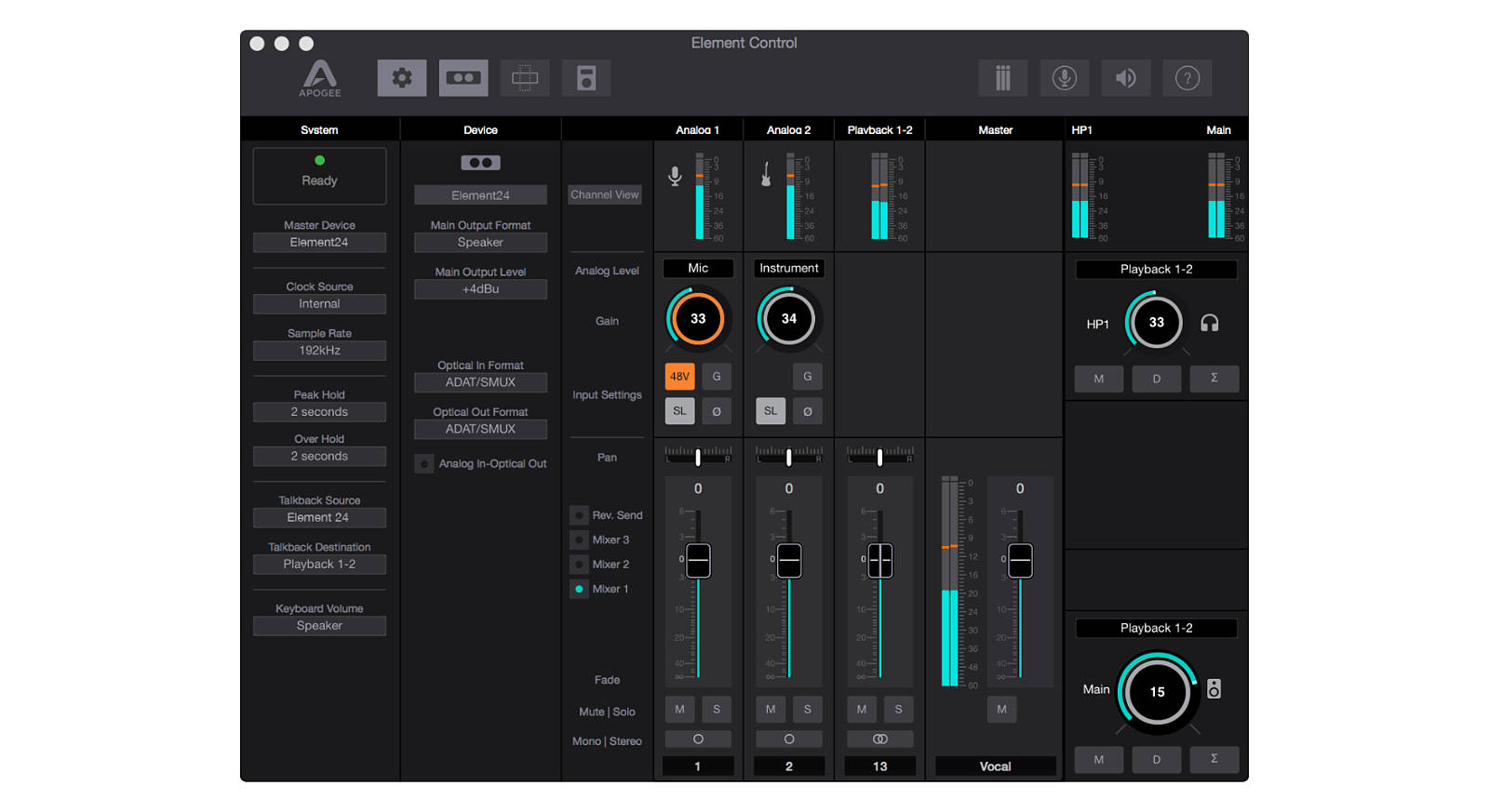Open Master Device dropdown Element24
The image size is (1489, 812).
tap(319, 243)
